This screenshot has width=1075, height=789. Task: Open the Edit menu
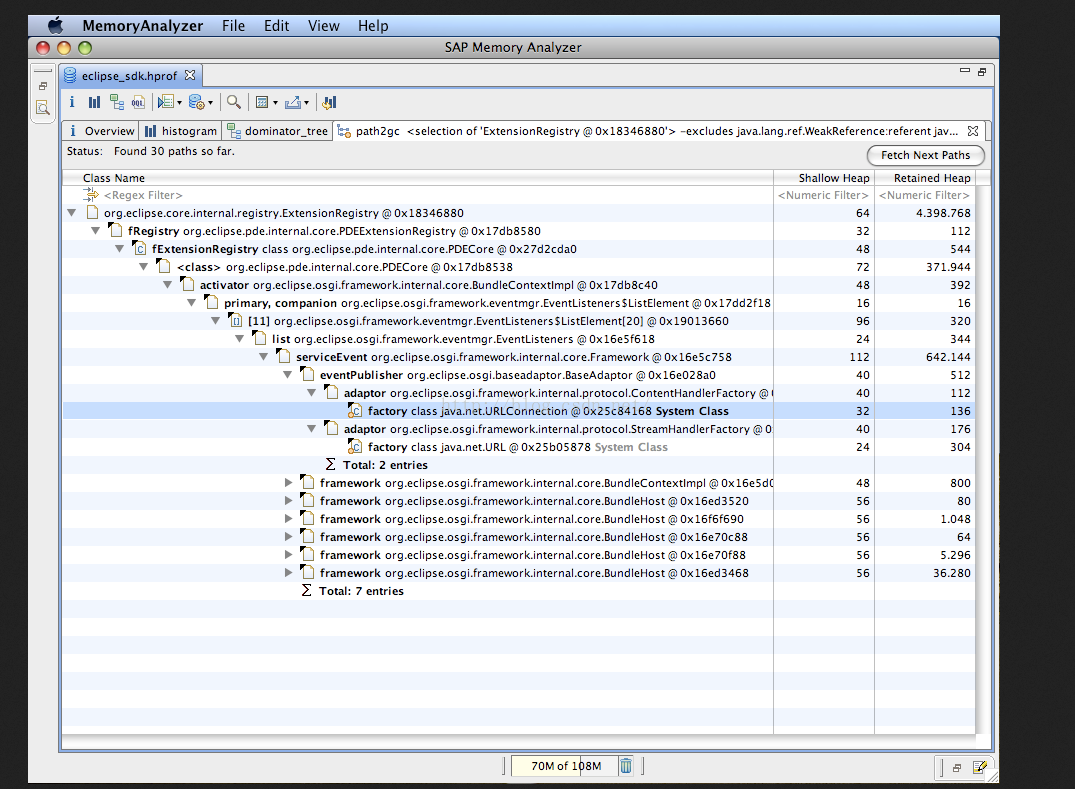coord(276,26)
